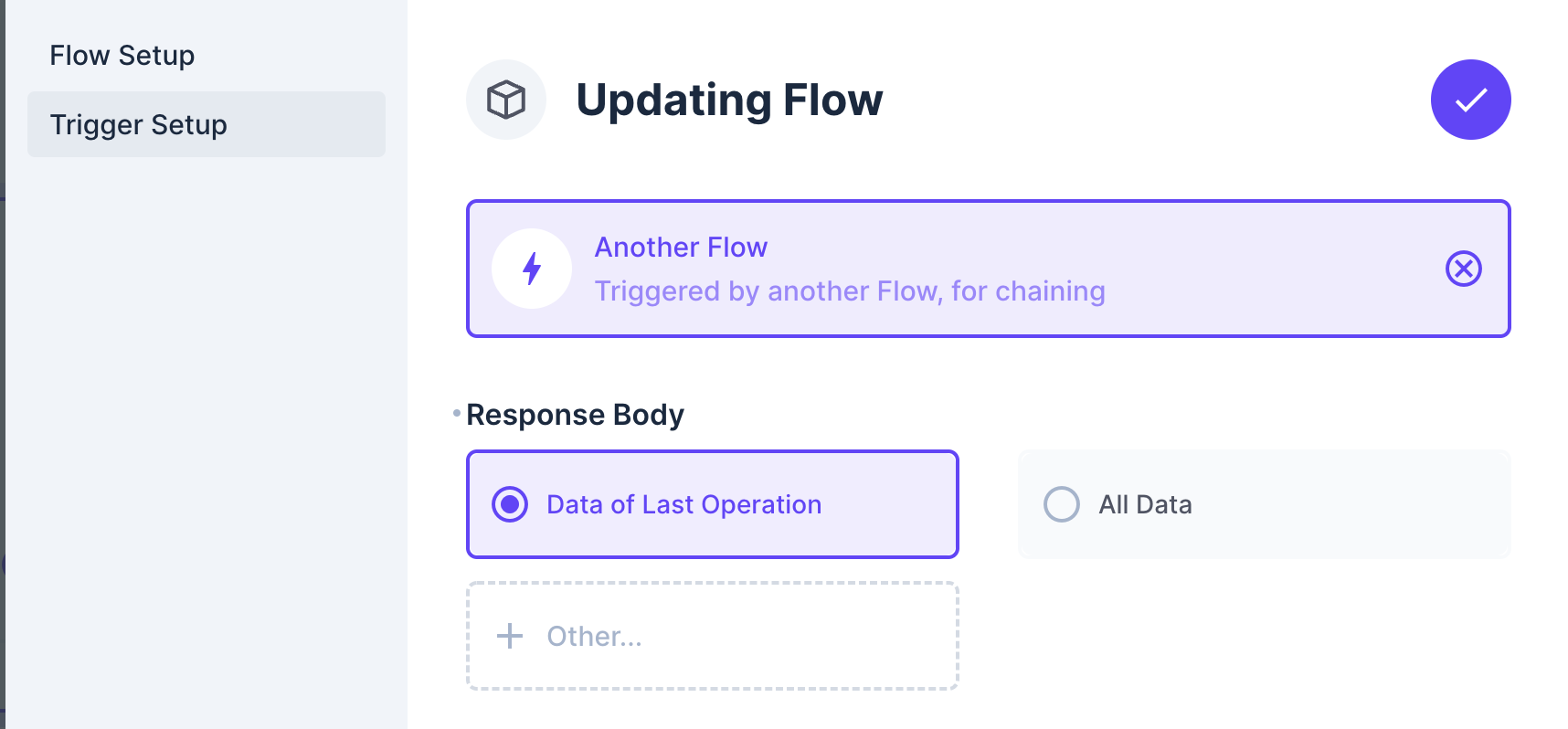
Task: Confirm the trigger setup via the purple checkmark icon
Action: 1470,100
